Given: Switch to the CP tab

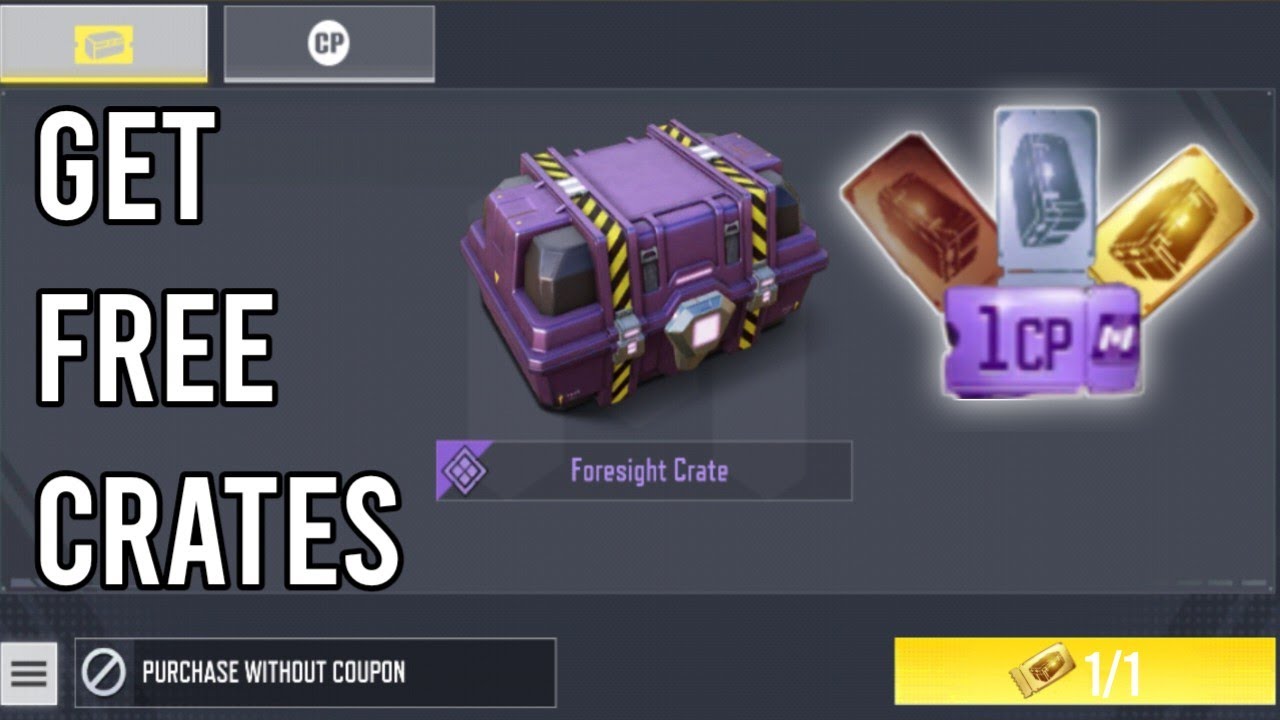Looking at the screenshot, I should (329, 43).
